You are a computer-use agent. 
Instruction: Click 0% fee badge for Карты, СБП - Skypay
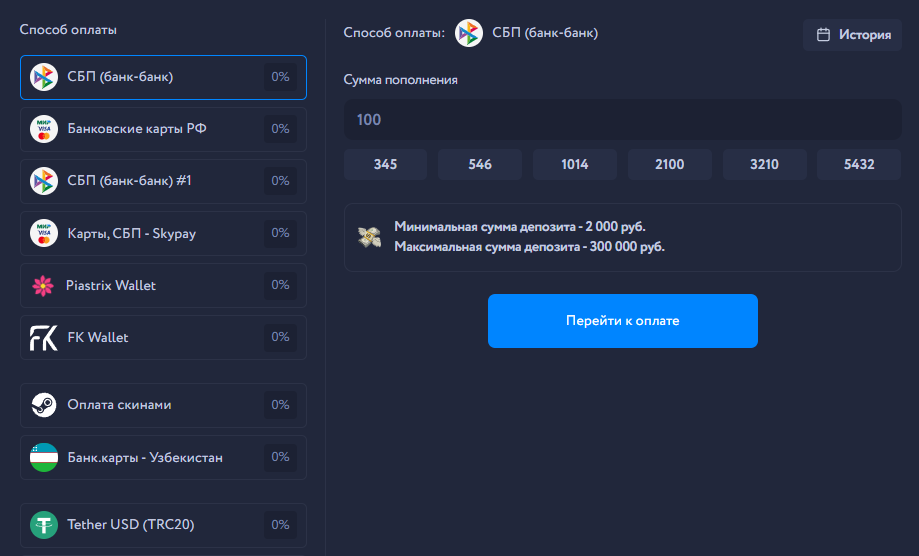coord(280,233)
